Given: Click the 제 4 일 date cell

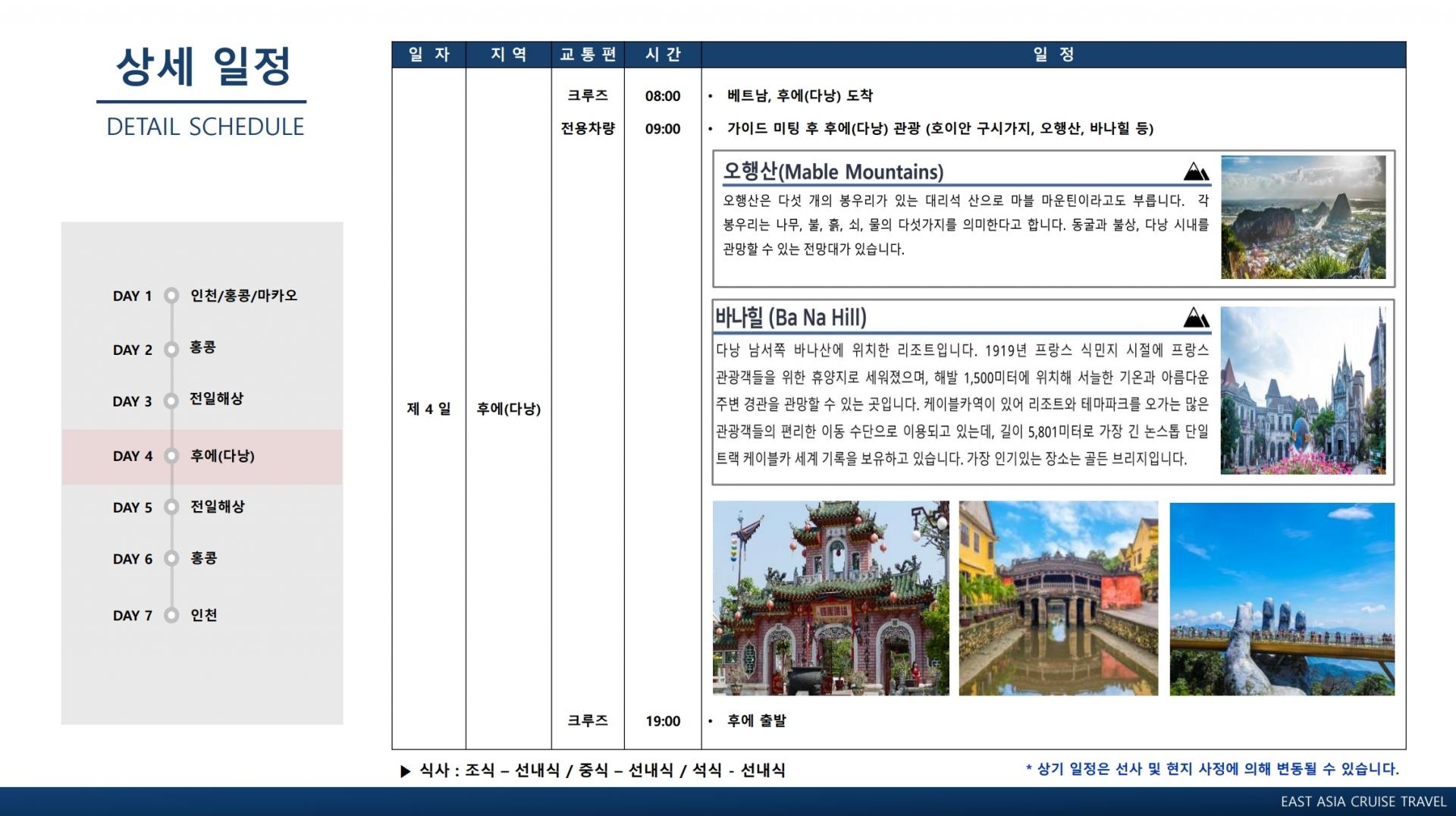Looking at the screenshot, I should (428, 409).
